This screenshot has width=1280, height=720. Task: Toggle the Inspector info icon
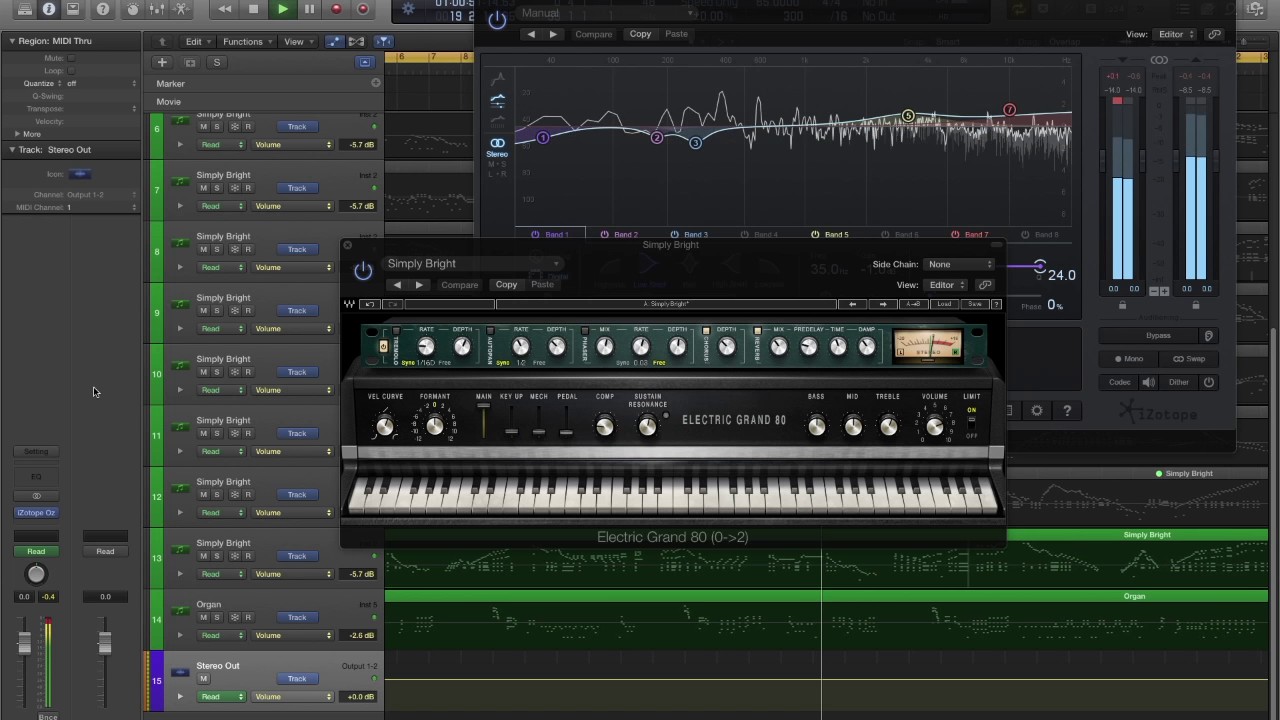pos(47,9)
